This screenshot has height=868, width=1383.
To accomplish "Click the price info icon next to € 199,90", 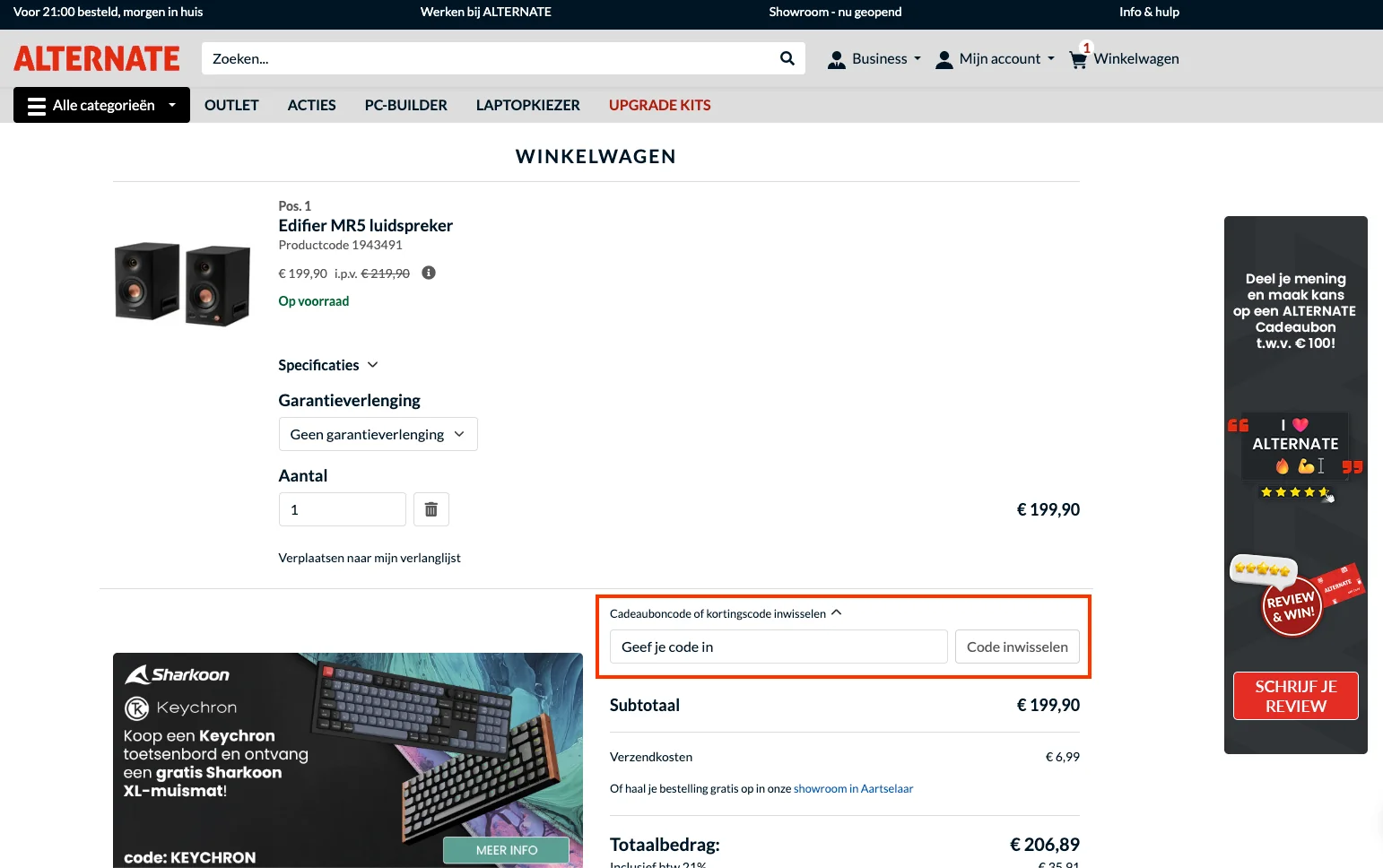I will [428, 273].
